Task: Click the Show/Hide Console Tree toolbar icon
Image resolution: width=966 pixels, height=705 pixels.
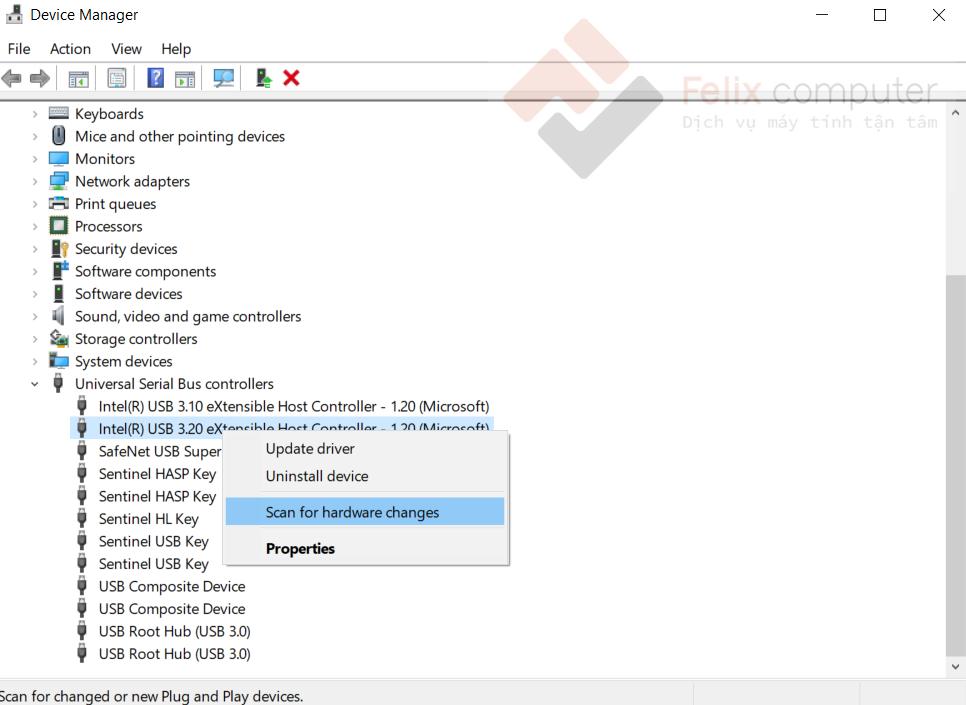Action: pos(78,78)
